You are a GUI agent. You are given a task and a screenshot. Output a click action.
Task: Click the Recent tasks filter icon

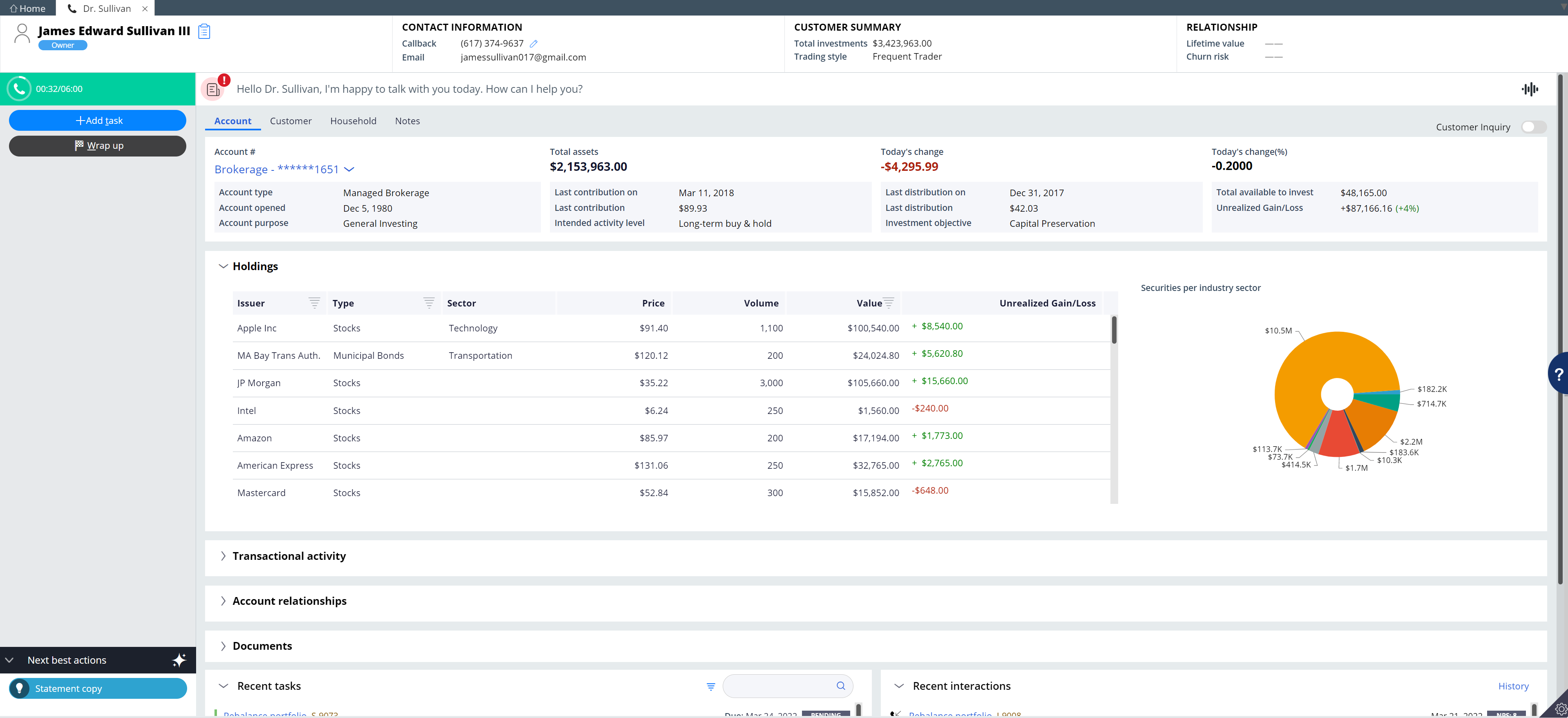tap(710, 687)
